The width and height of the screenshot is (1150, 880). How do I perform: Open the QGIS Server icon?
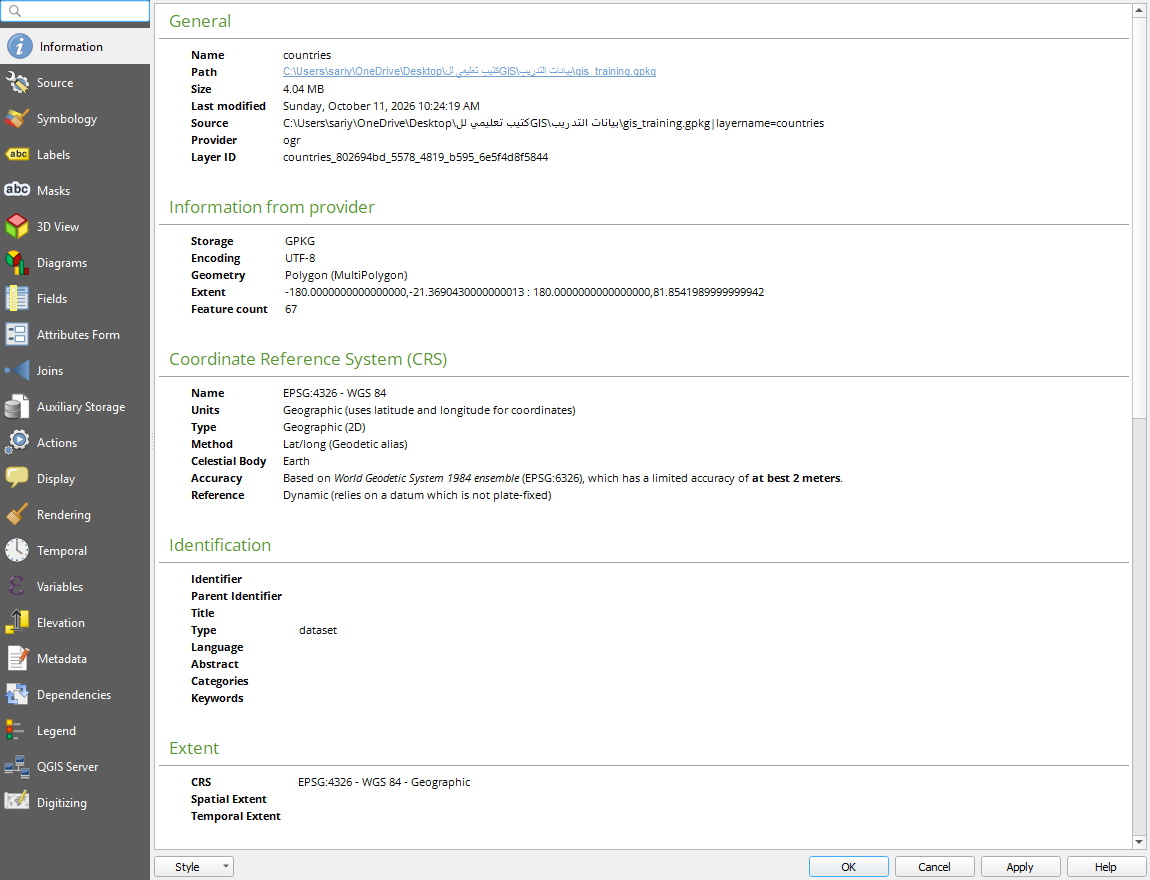(x=17, y=766)
